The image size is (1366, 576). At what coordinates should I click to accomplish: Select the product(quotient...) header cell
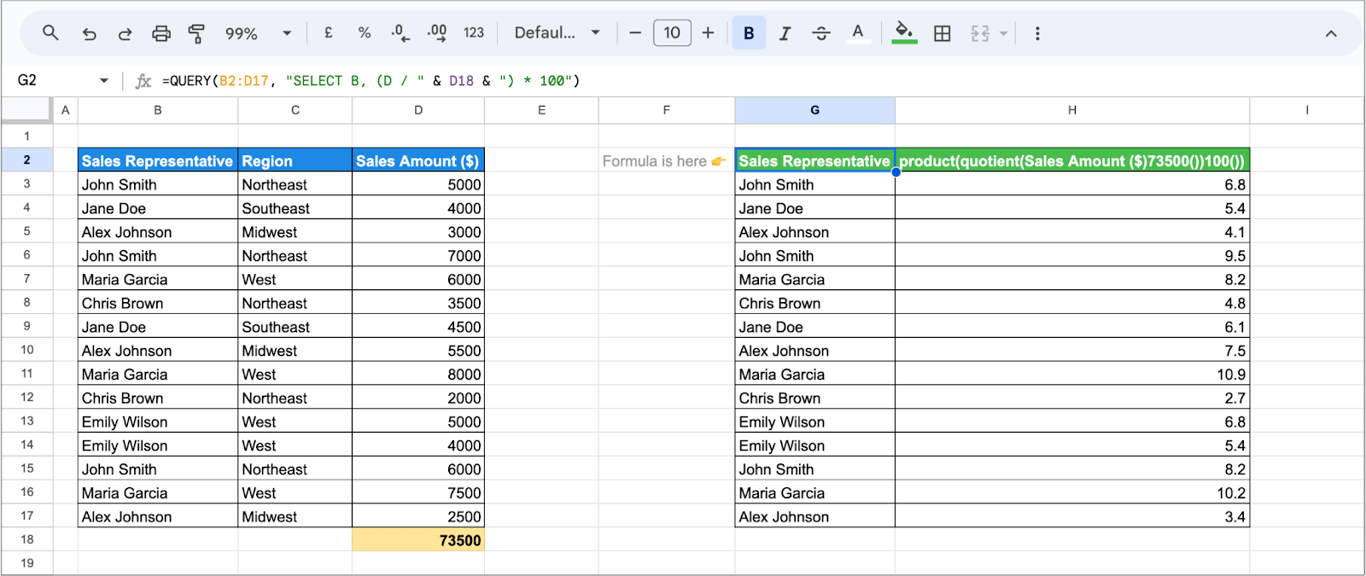click(x=1072, y=160)
